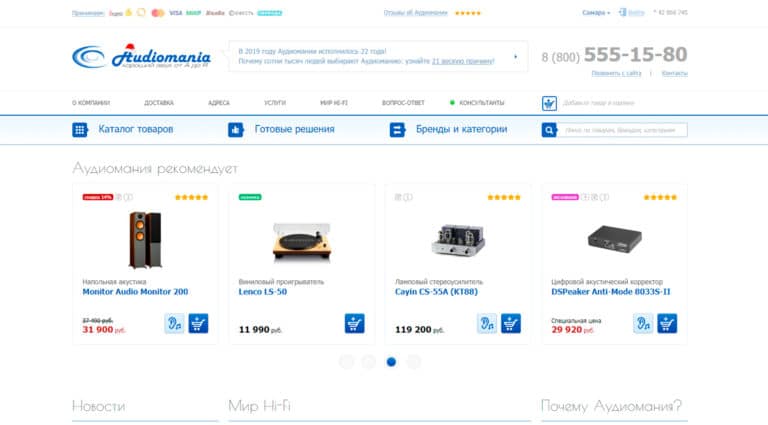Click call-from-site link under phone number
This screenshot has width=768, height=425.
coord(616,73)
